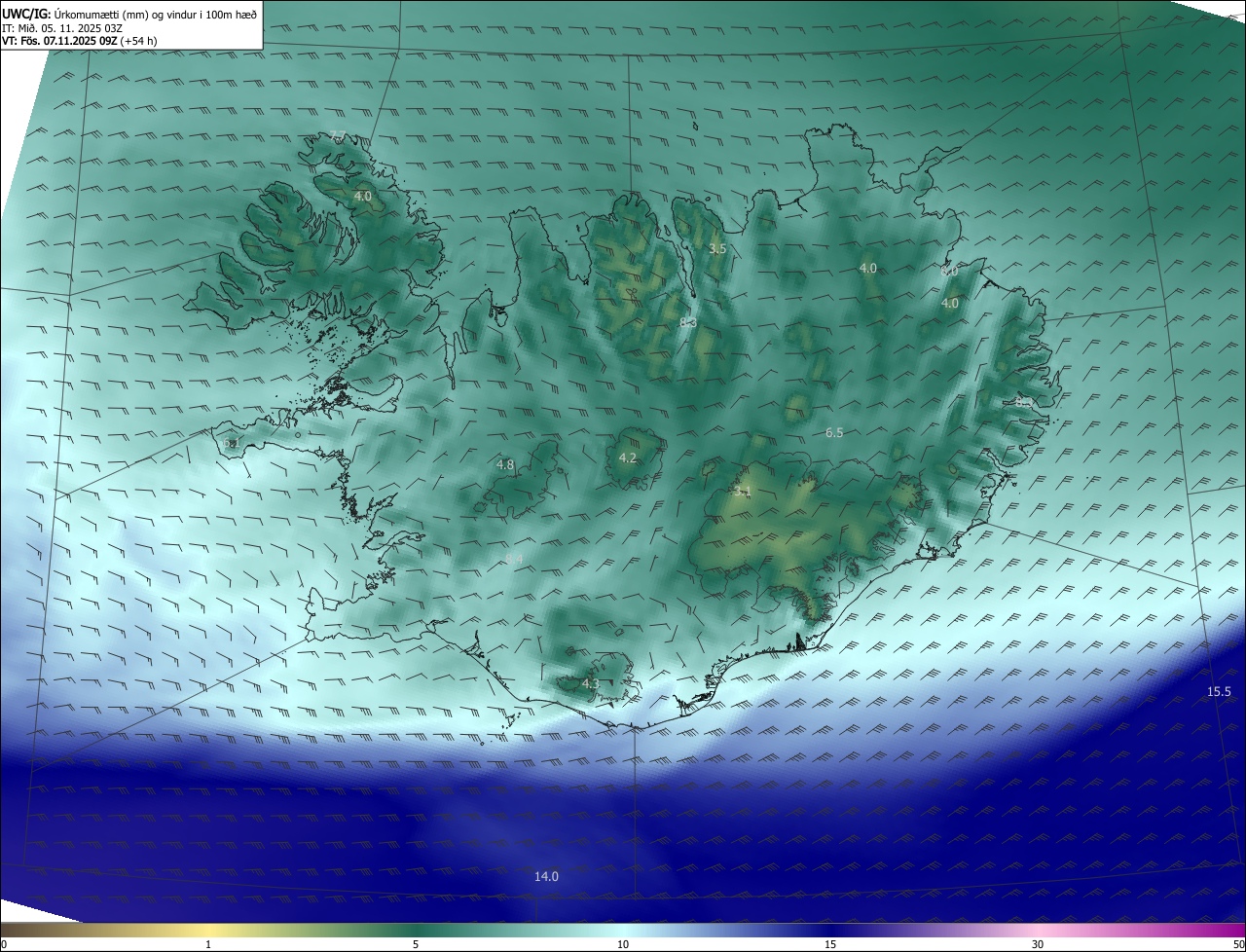The width and height of the screenshot is (1246, 952).
Task: Click the 6.1 value label
Action: tap(230, 444)
